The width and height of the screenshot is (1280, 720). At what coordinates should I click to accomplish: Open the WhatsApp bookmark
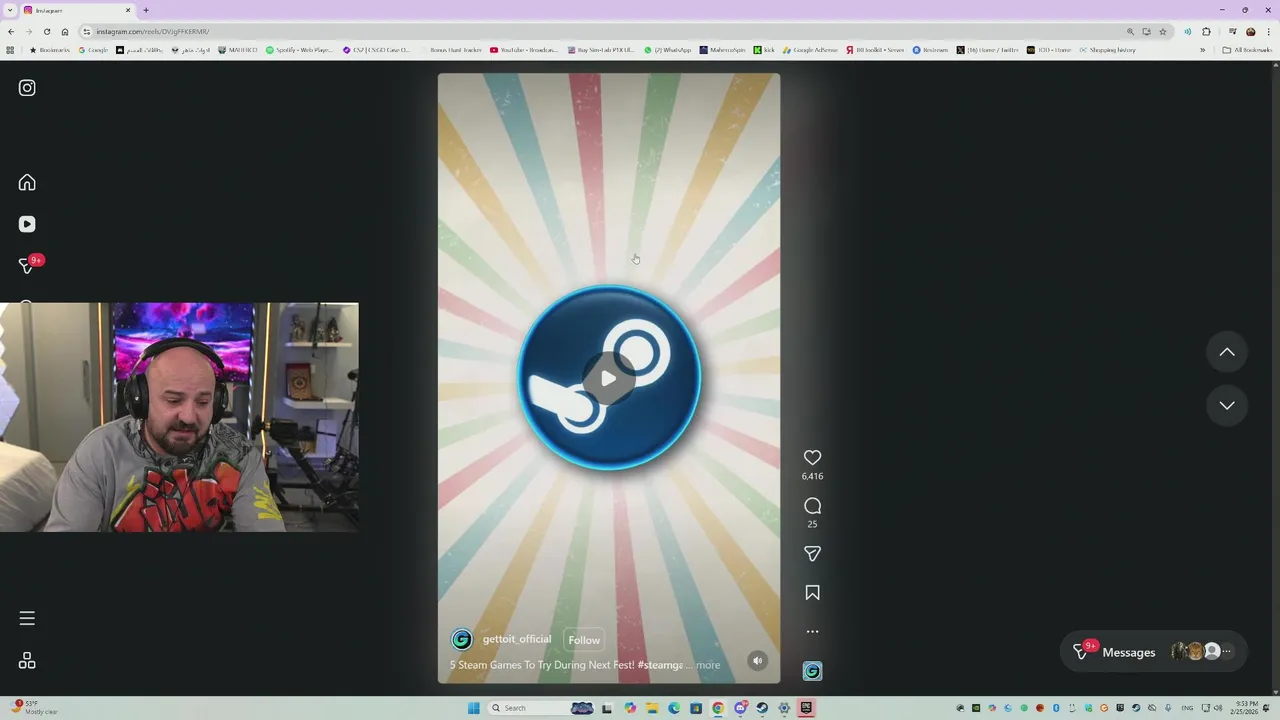[668, 50]
